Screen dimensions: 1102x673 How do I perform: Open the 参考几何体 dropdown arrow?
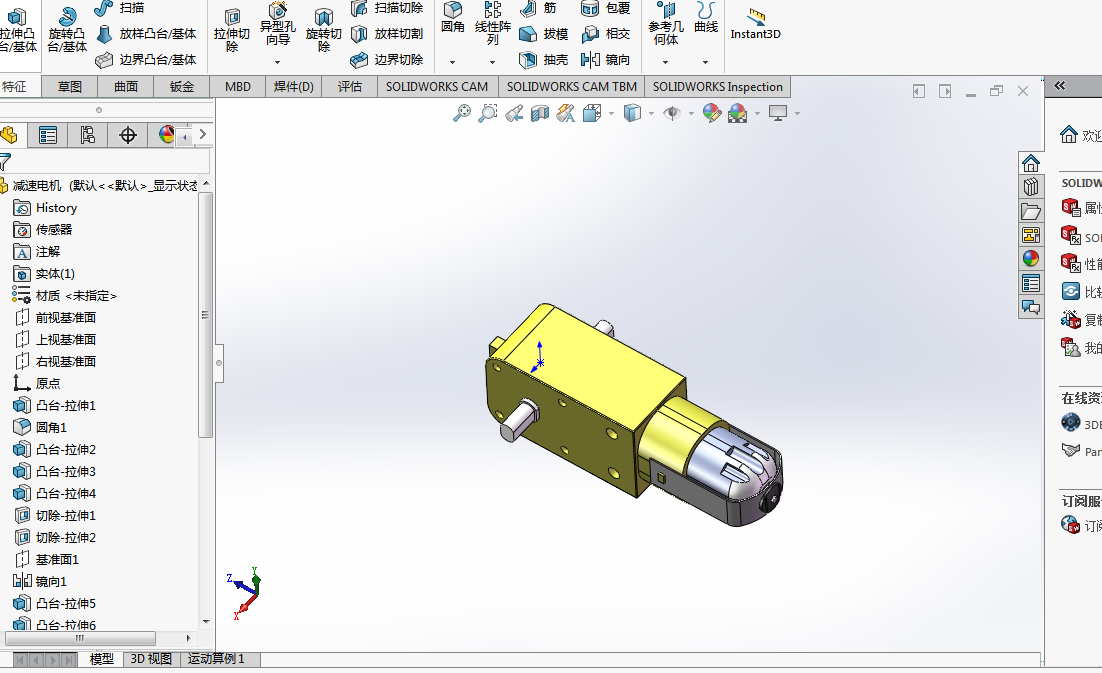(x=665, y=62)
